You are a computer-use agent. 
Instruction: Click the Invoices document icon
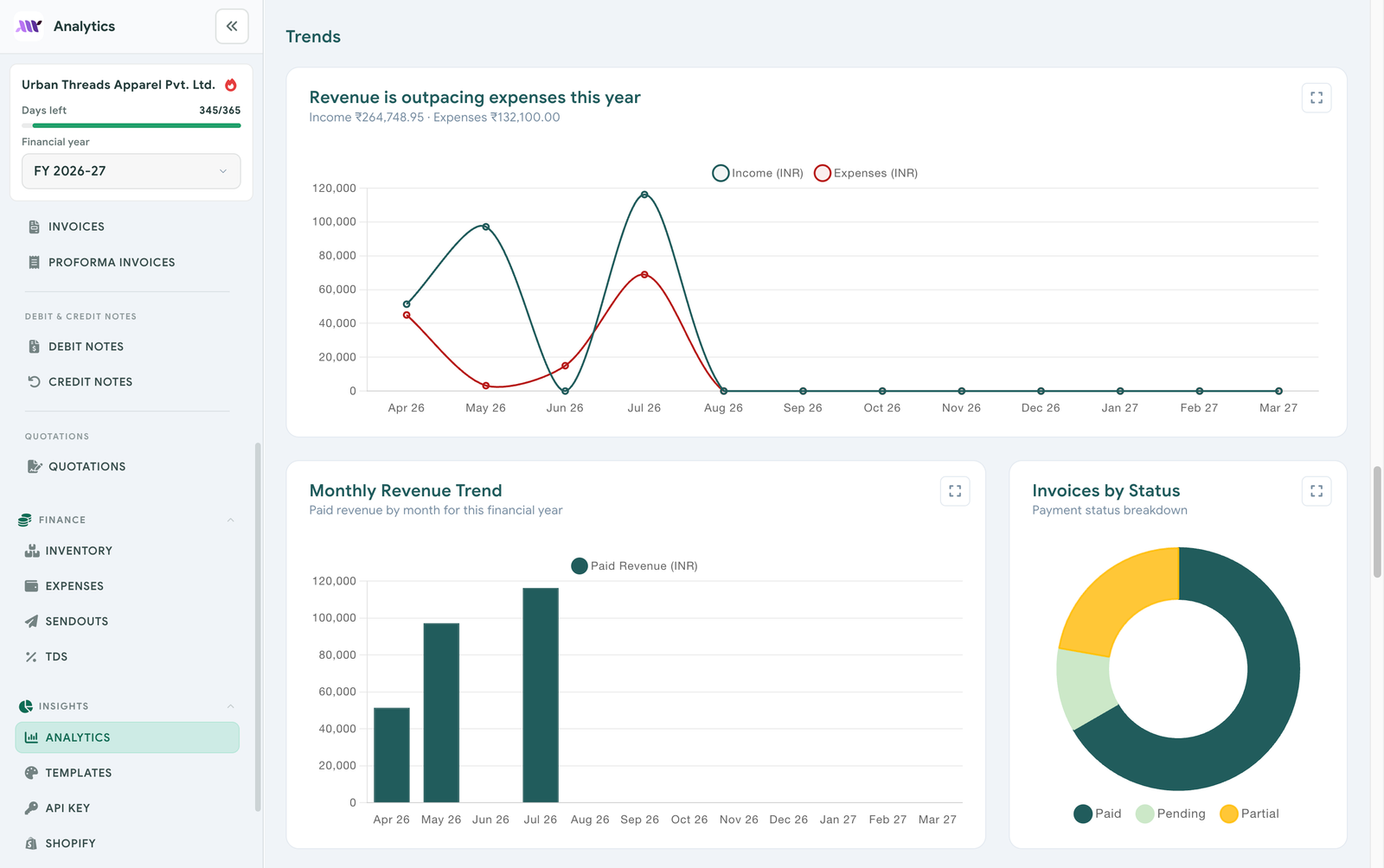[34, 227]
